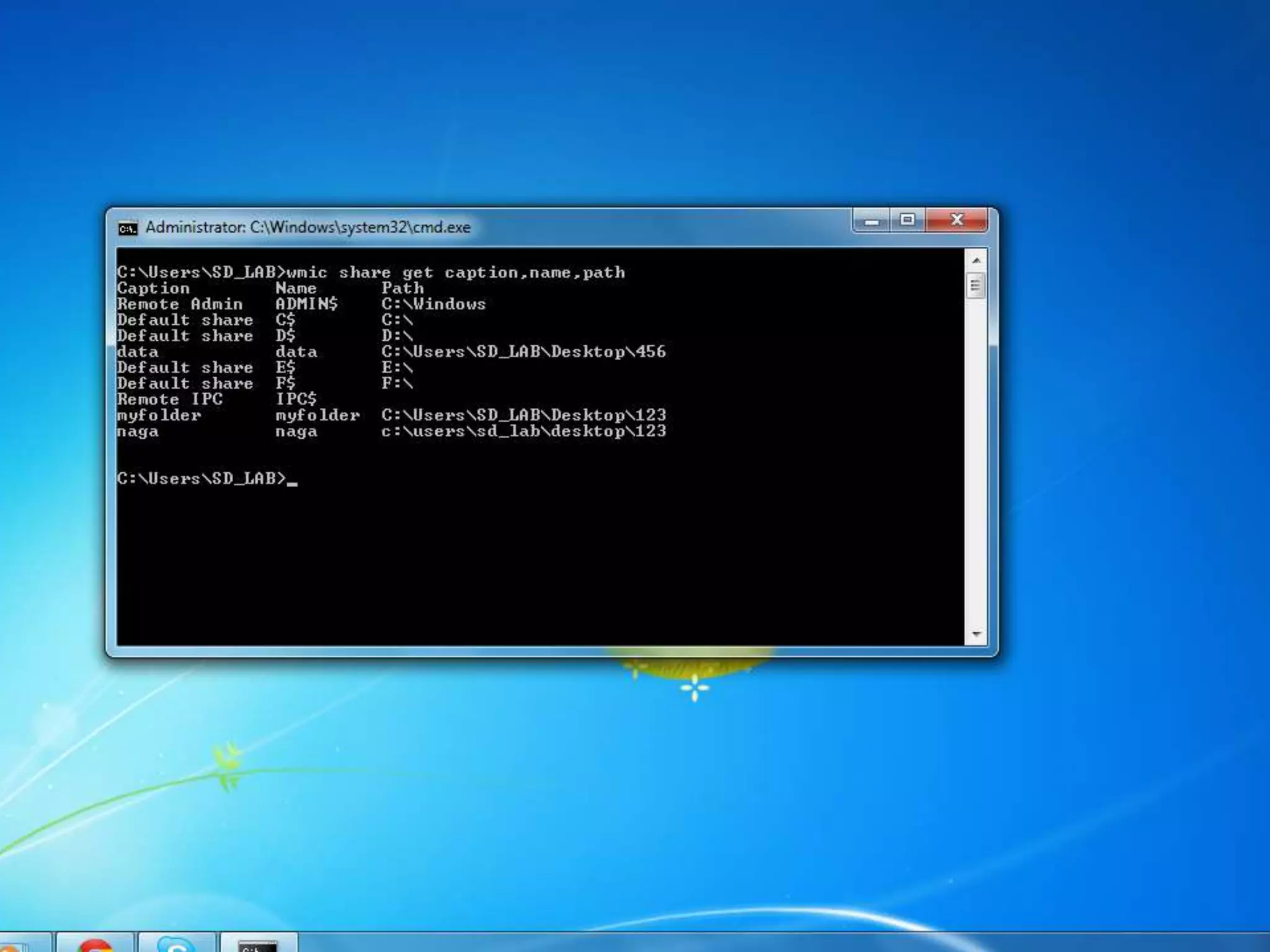Click the 'D:\' path
Image resolution: width=1270 pixels, height=952 pixels.
pos(397,336)
